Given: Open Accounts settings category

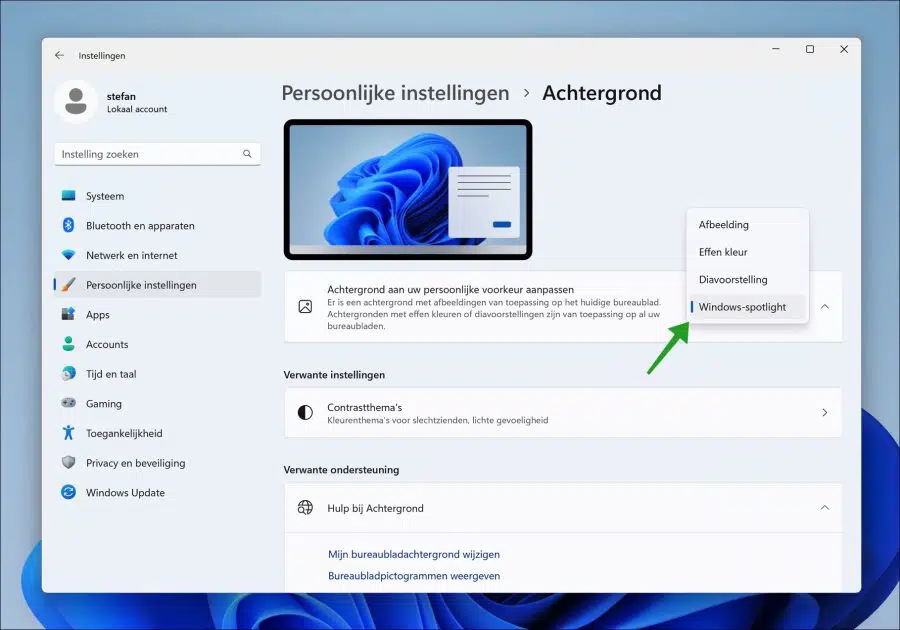Looking at the screenshot, I should click(157, 344).
